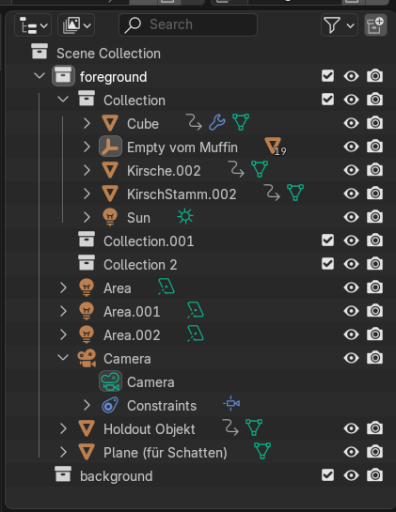
Task: Click Kirsche.002 mesh data icon
Action: [260, 169]
